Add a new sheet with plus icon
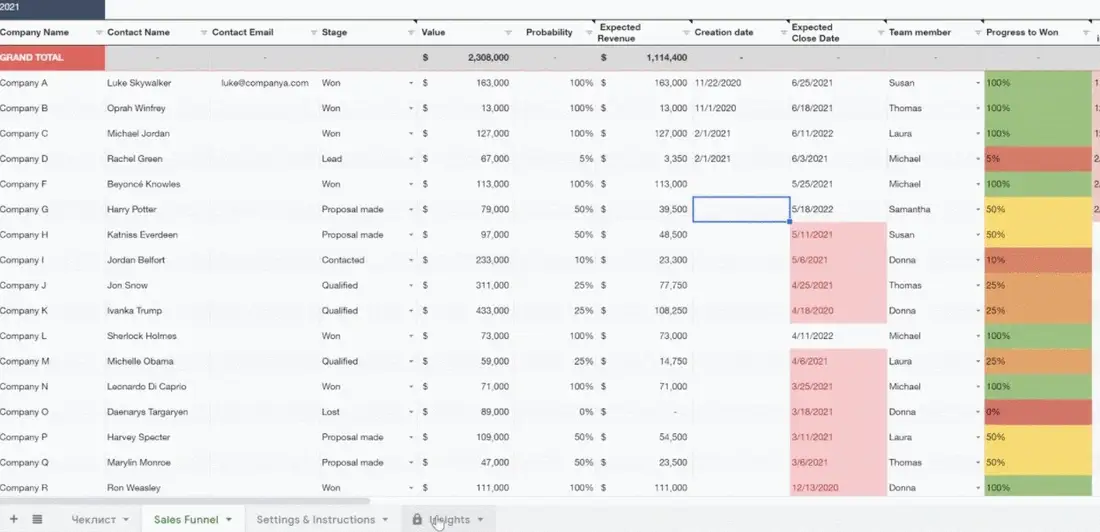 [x=13, y=519]
